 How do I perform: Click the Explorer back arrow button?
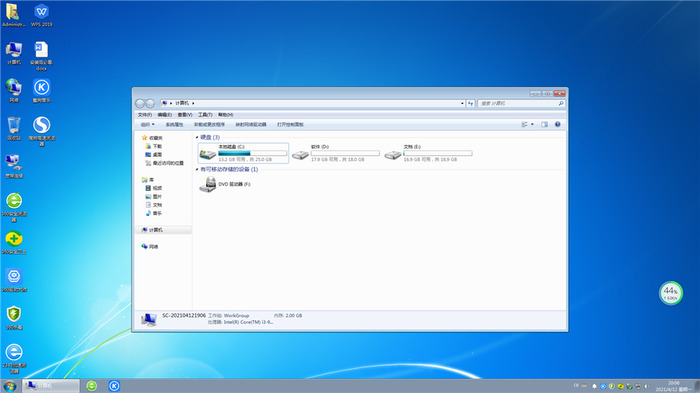pos(140,103)
